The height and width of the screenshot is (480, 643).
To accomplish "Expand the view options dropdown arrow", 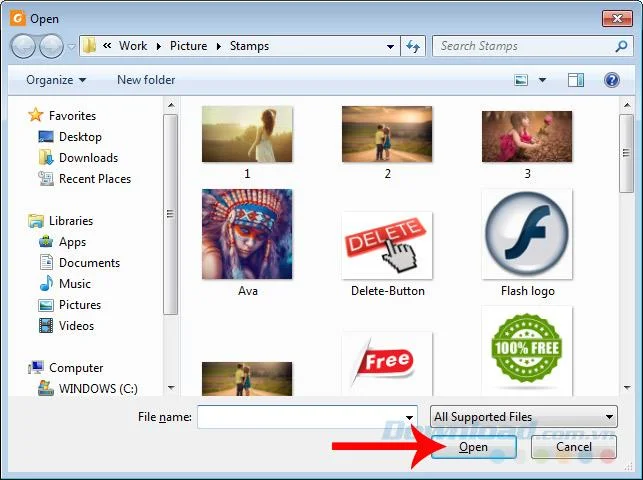I will pyautogui.click(x=542, y=80).
